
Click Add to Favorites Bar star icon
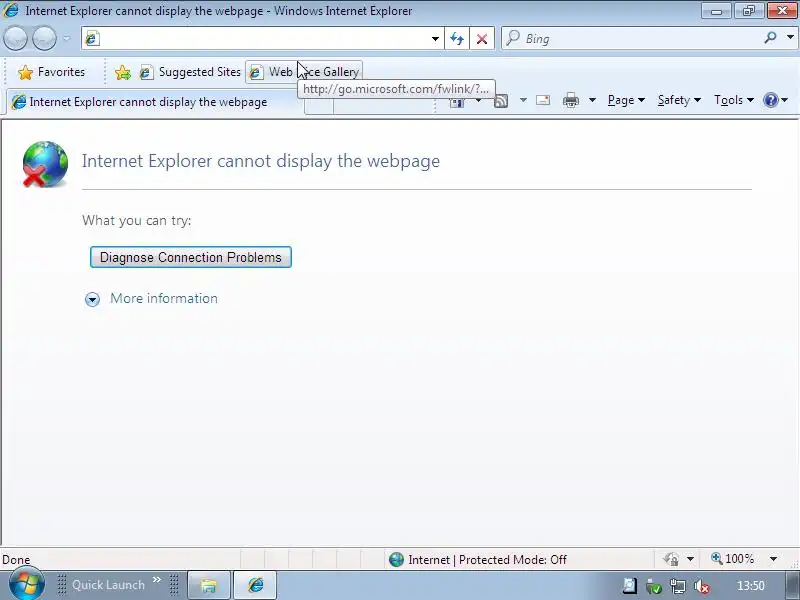tap(122, 72)
